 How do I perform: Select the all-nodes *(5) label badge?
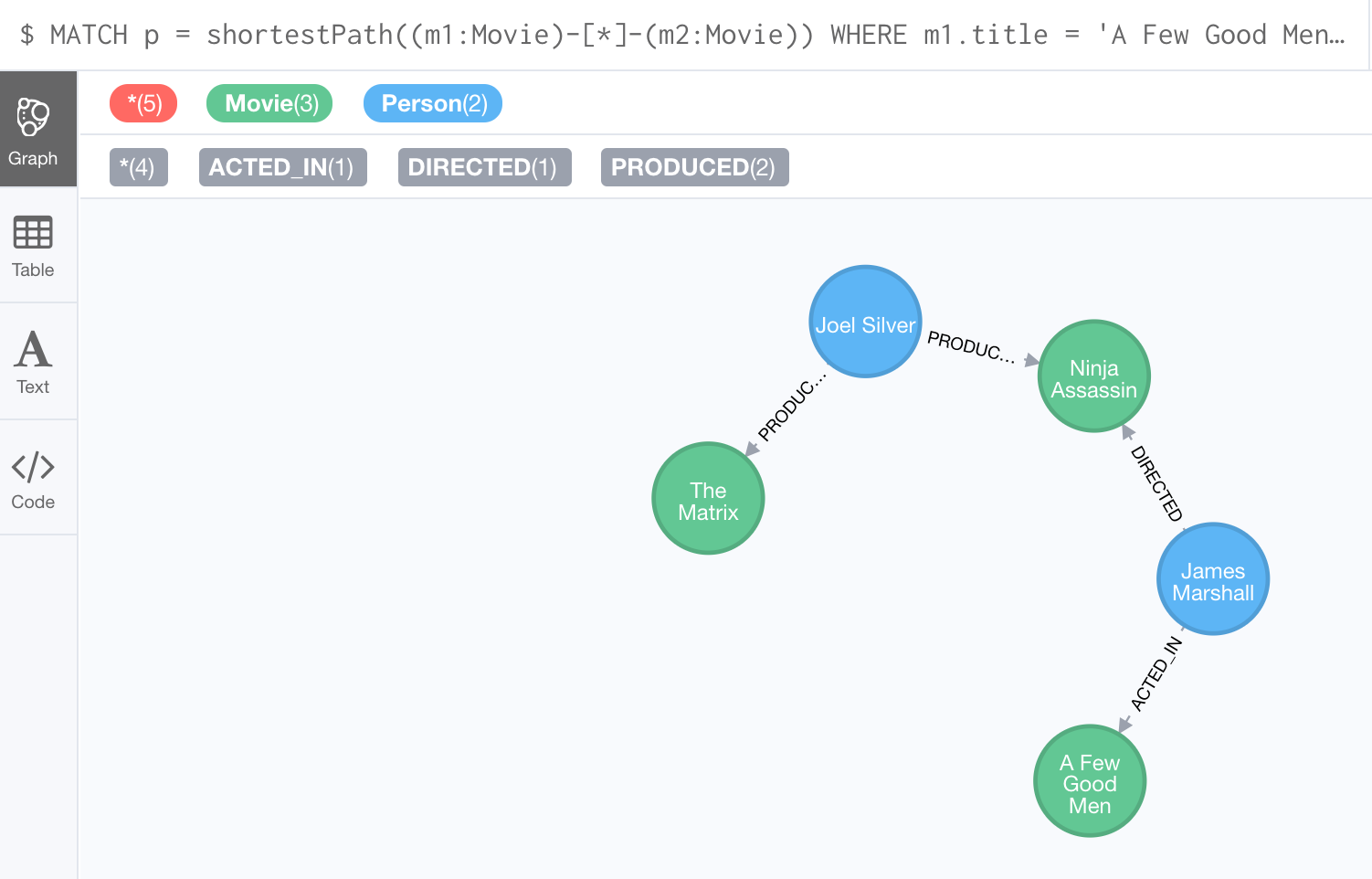[143, 103]
